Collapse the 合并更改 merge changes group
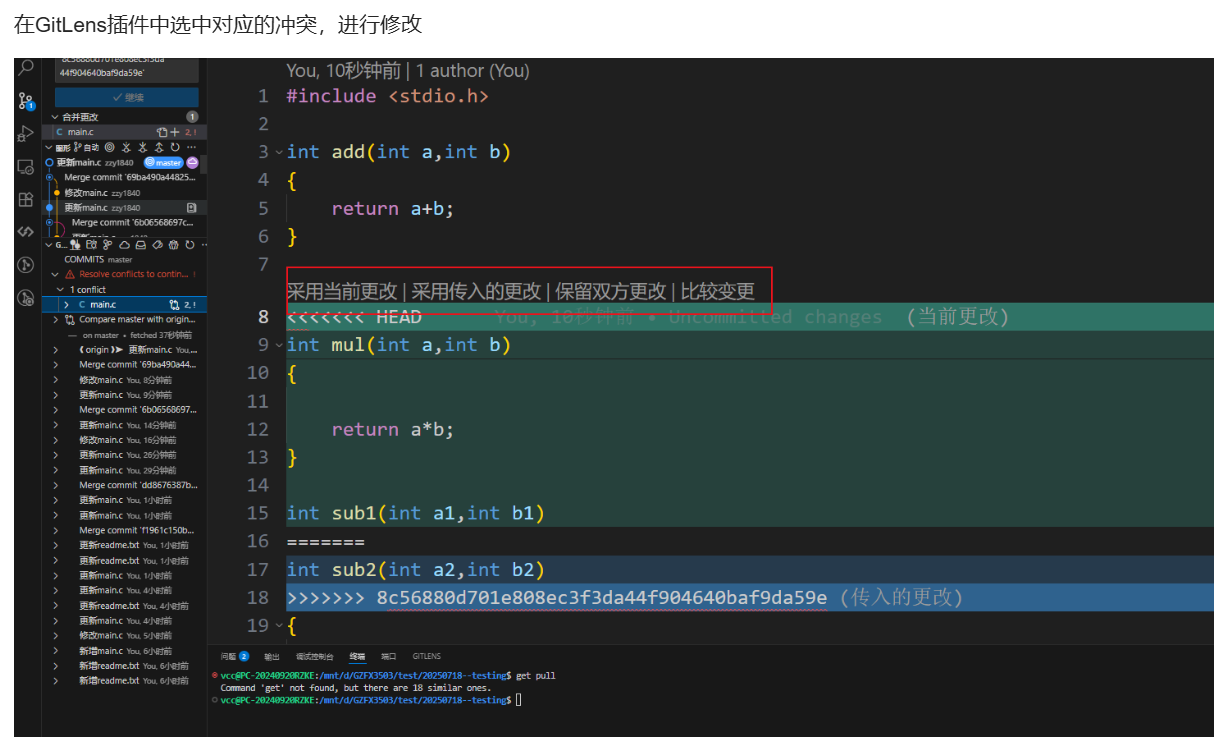Image resolution: width=1230 pixels, height=741 pixels. [54, 117]
